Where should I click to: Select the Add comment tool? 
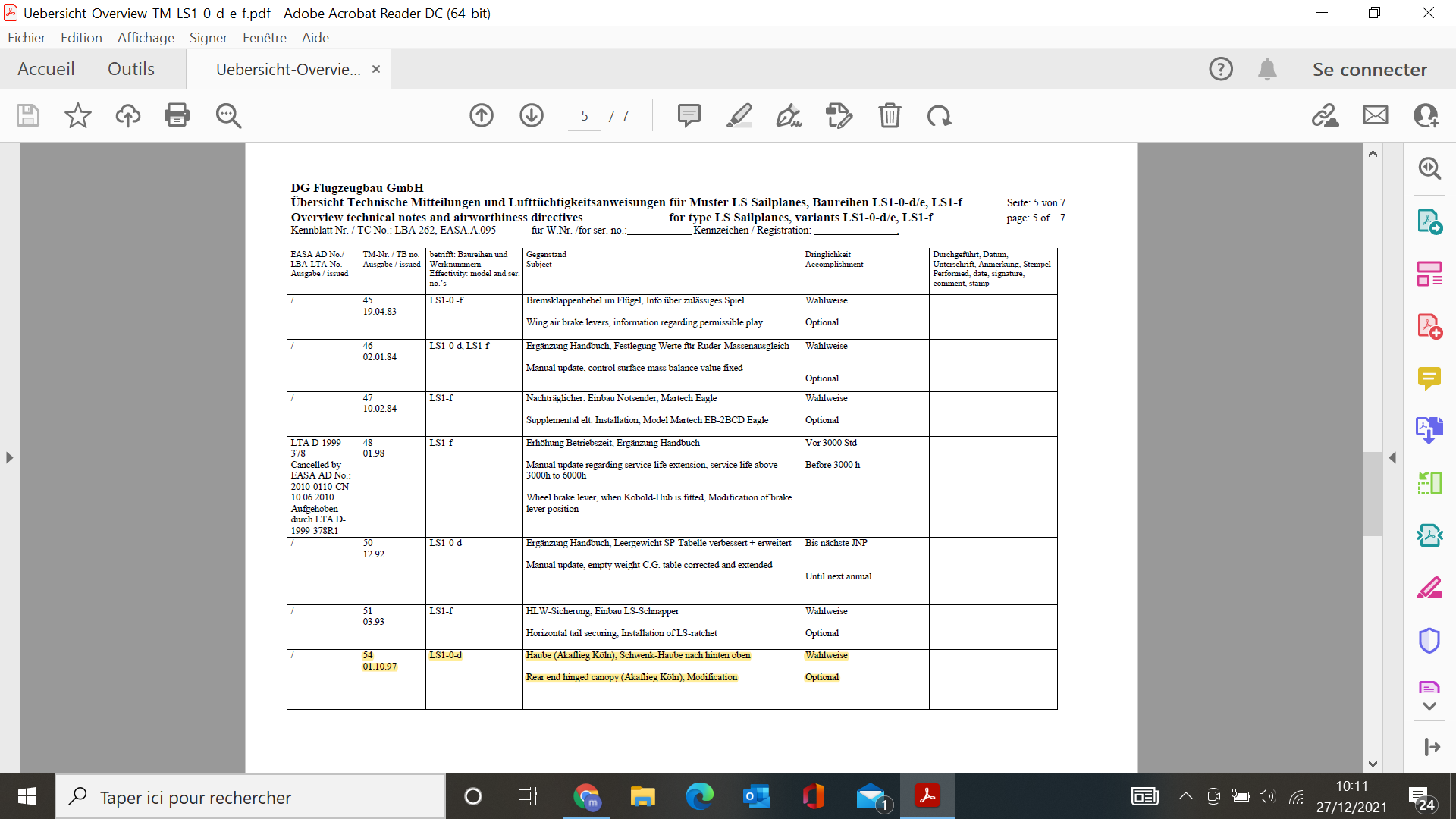(x=689, y=115)
